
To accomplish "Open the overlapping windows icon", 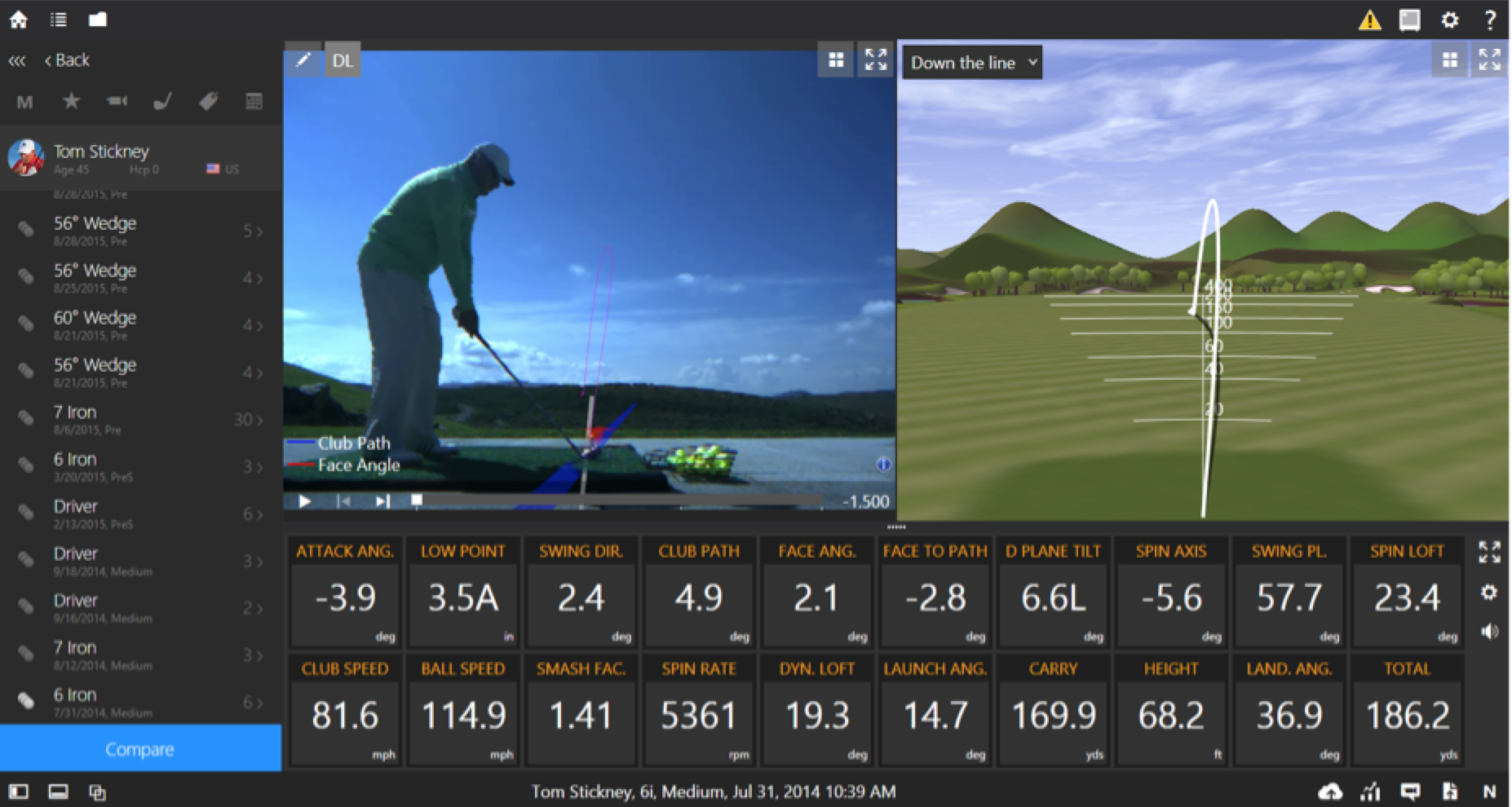I will [x=98, y=792].
